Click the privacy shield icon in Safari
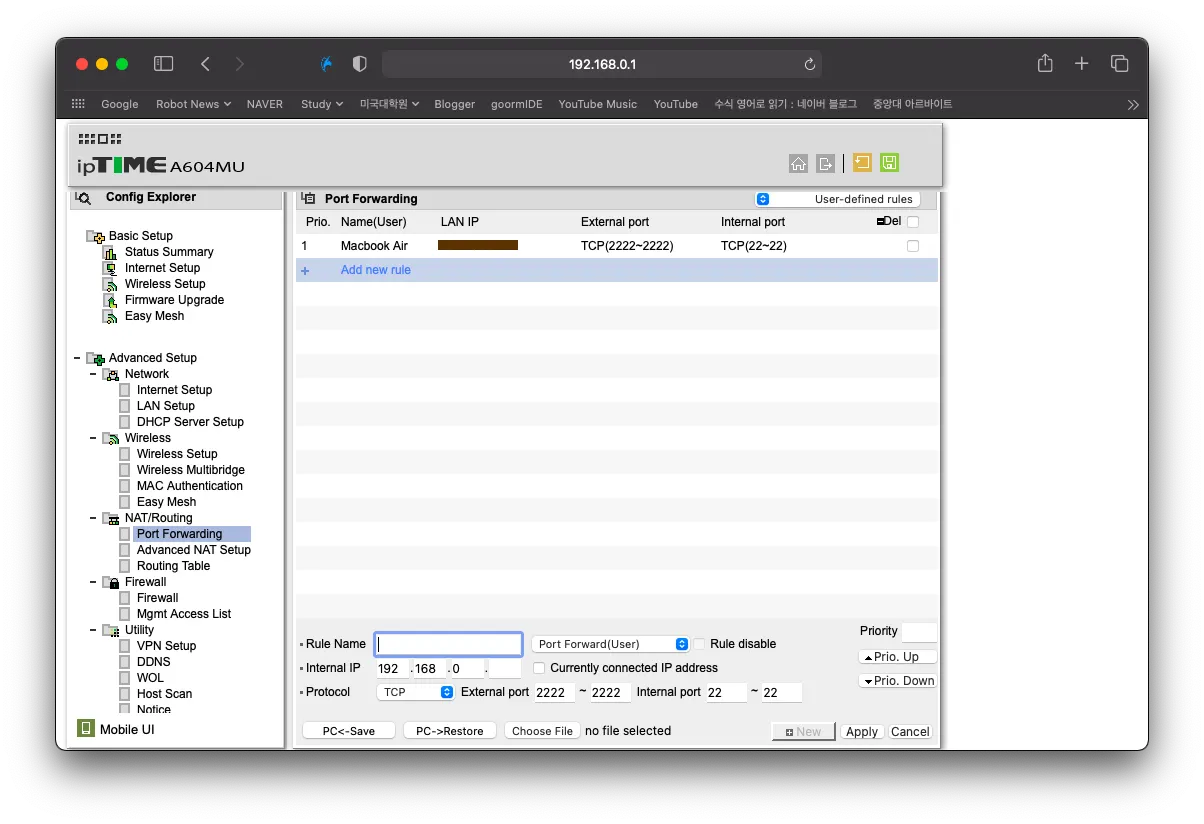Viewport: 1204px width, 824px height. 360,64
